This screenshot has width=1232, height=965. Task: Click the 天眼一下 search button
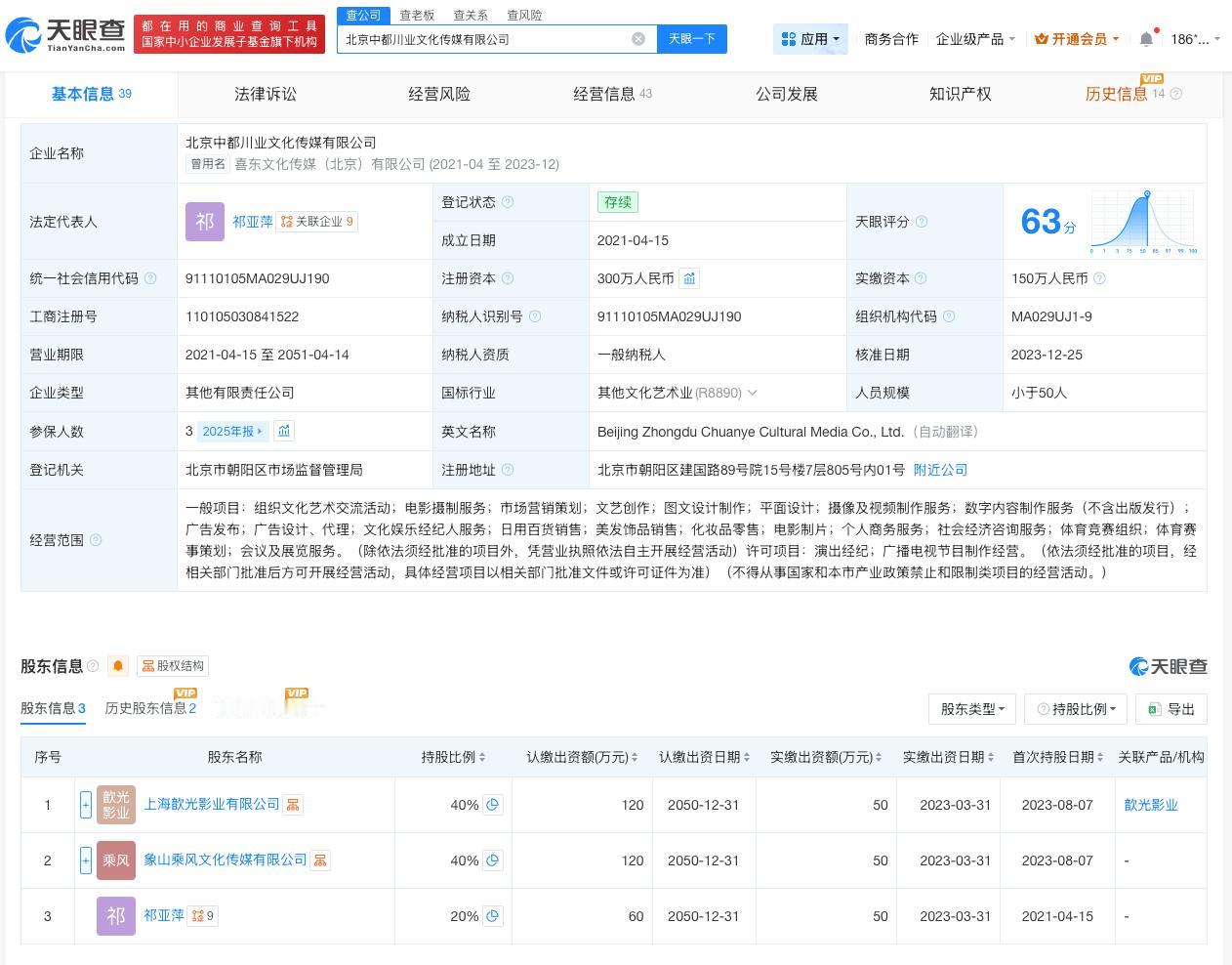(692, 39)
